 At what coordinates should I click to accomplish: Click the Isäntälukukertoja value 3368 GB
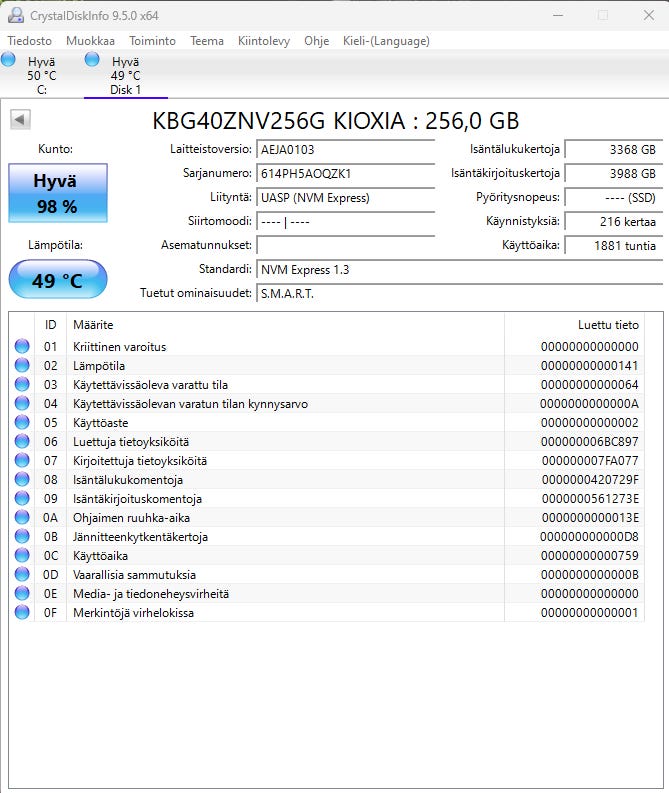coord(613,149)
